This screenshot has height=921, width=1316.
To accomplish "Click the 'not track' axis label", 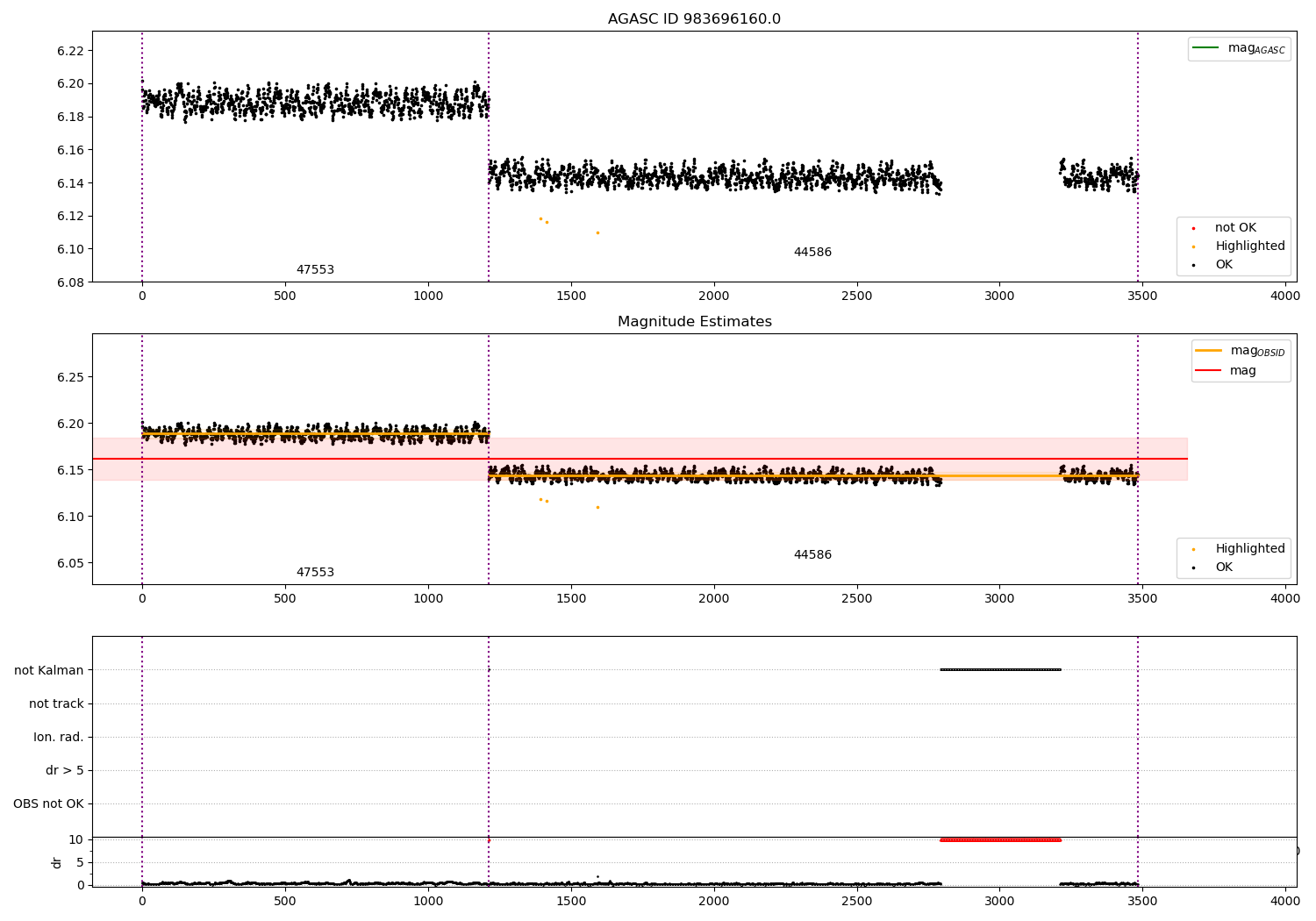I will [x=56, y=703].
